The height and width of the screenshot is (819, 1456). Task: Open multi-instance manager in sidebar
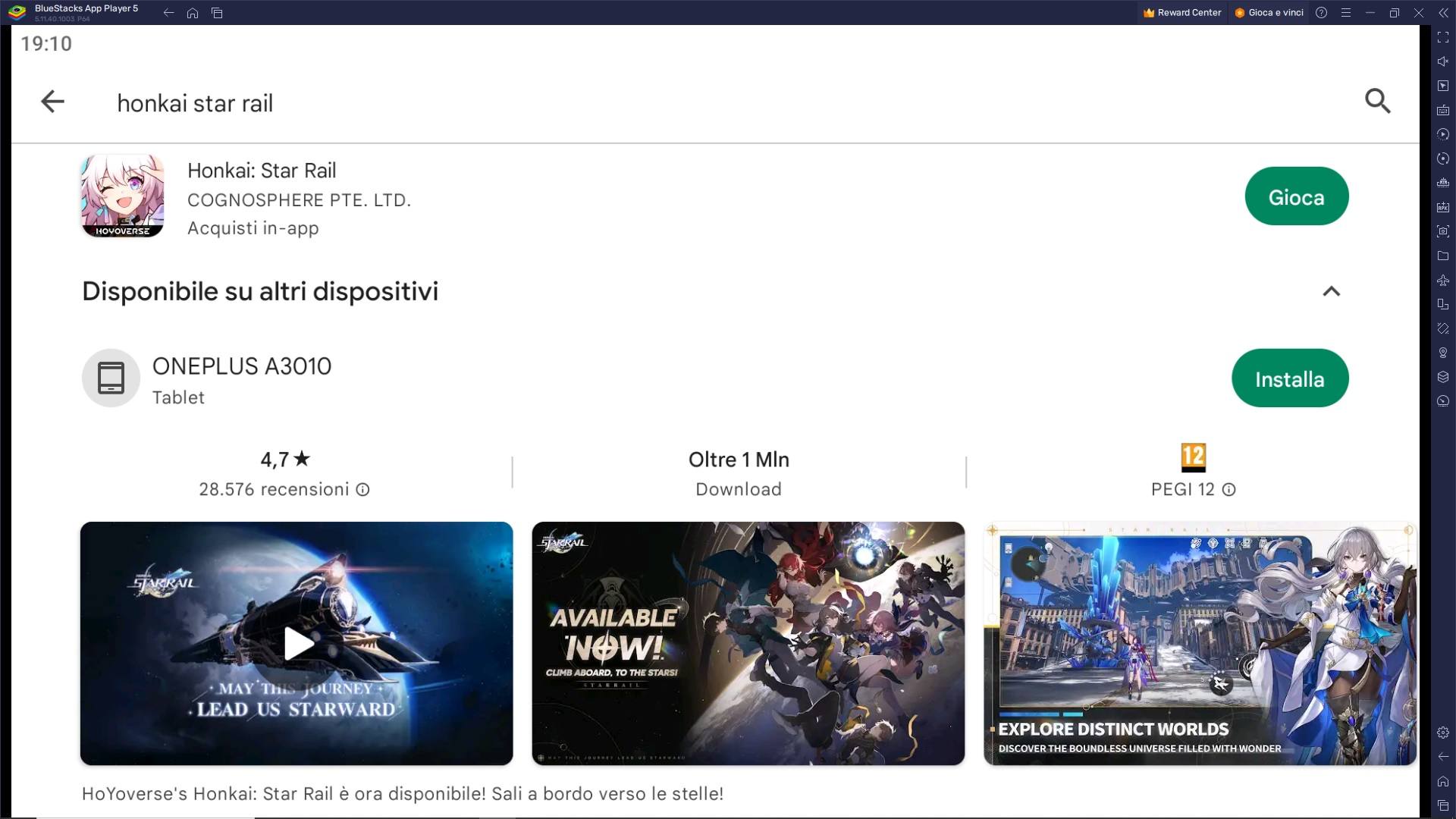(1443, 183)
